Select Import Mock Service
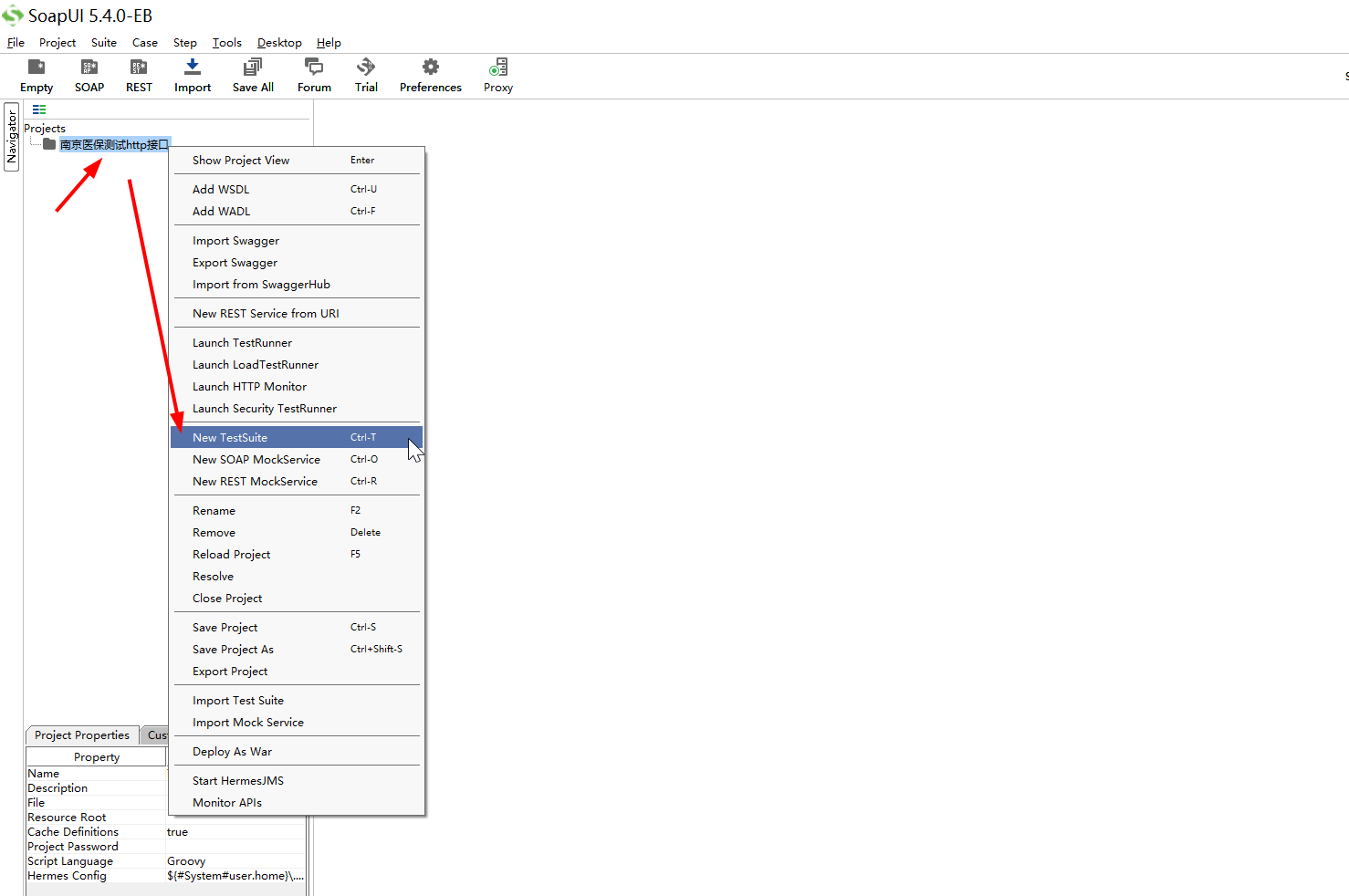 (x=297, y=722)
